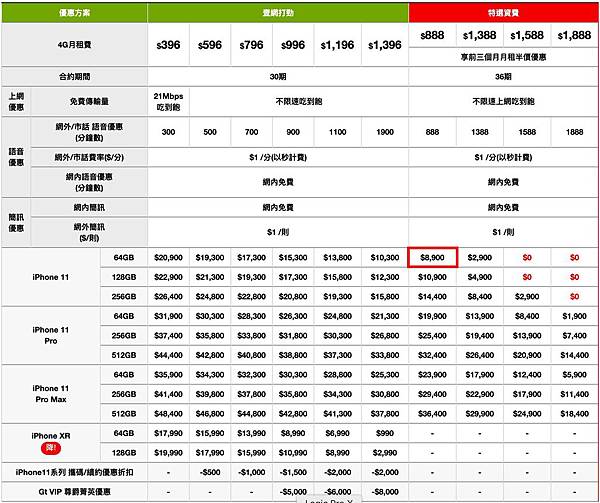Click the $2,990 iPhone XR price
The width and height of the screenshot is (600, 503).
pyautogui.click(x=385, y=453)
